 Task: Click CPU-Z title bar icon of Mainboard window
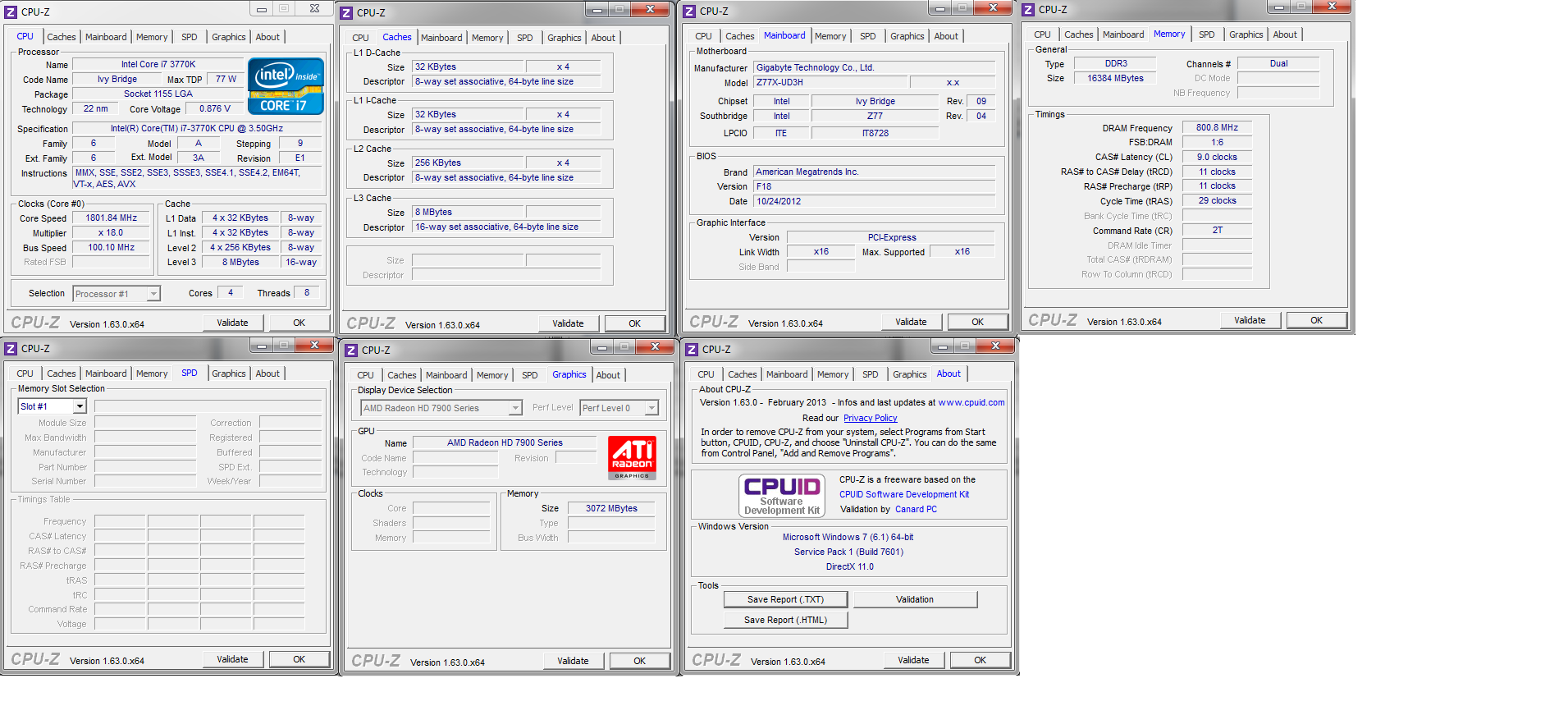(689, 11)
